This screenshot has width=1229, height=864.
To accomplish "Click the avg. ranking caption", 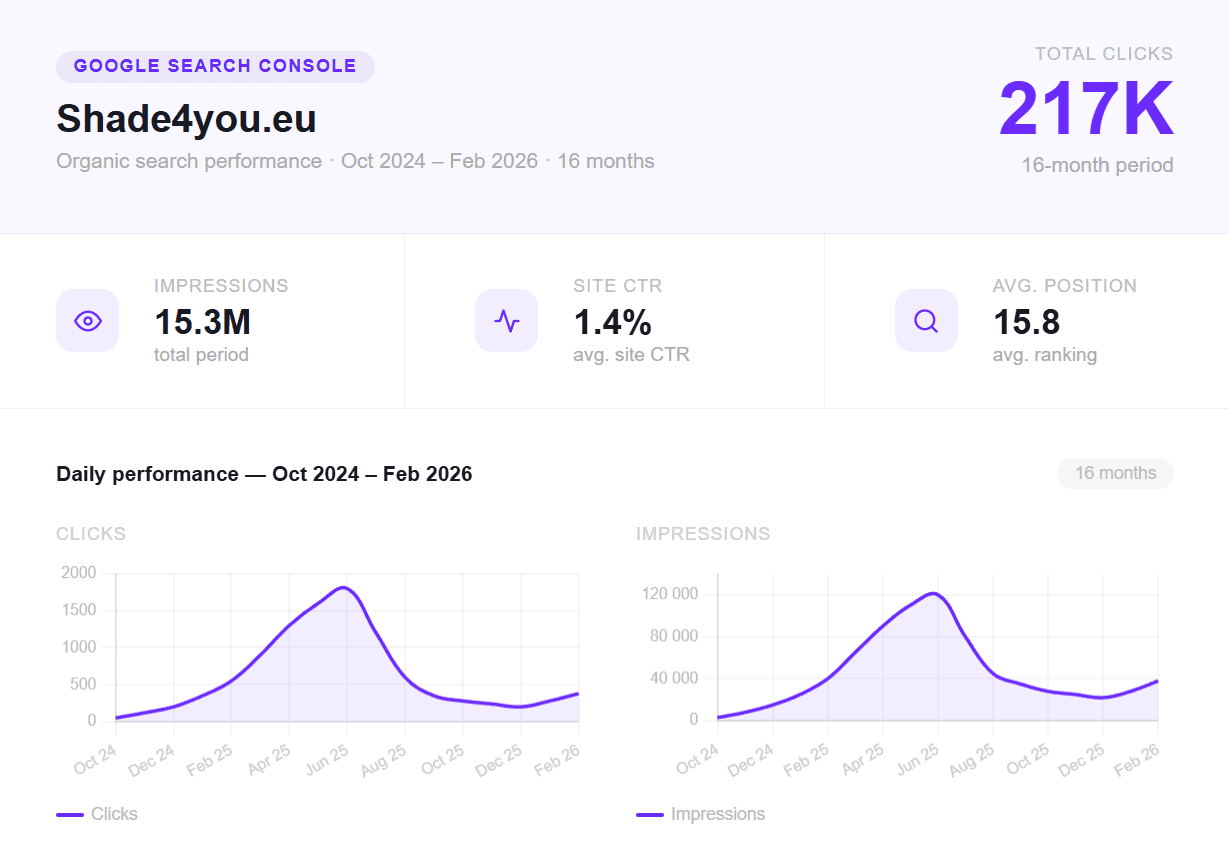I will pos(1044,355).
